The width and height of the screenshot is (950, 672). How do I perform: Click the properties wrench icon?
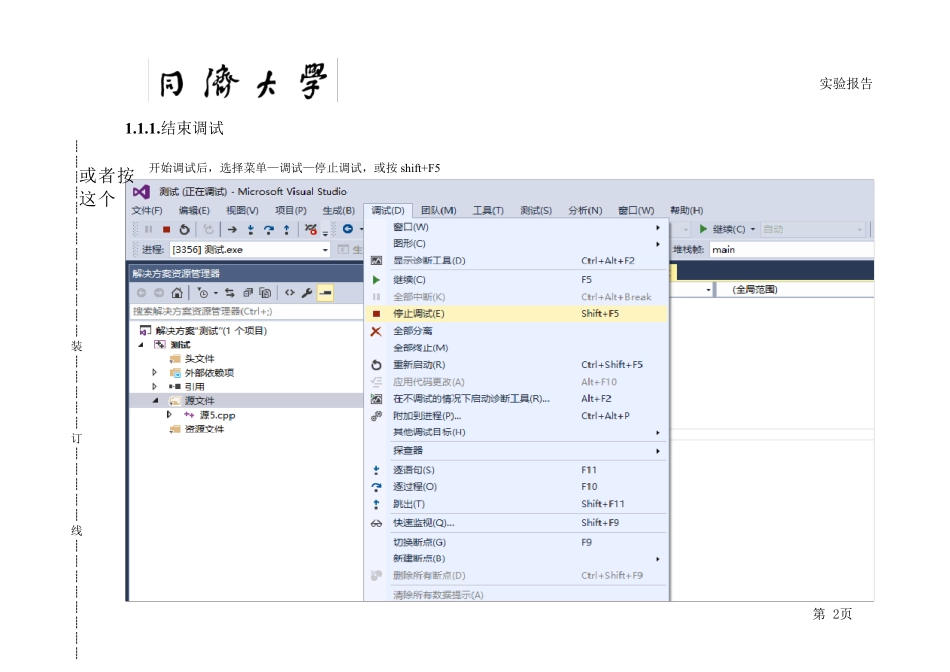pyautogui.click(x=307, y=293)
